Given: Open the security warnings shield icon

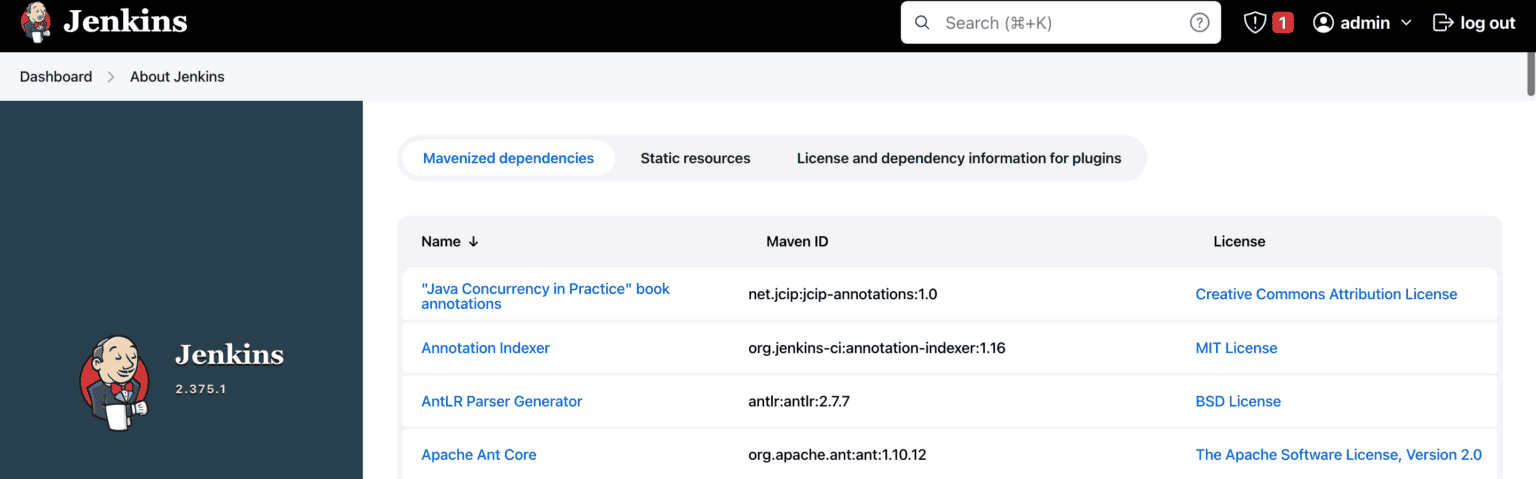Looking at the screenshot, I should tap(1254, 23).
